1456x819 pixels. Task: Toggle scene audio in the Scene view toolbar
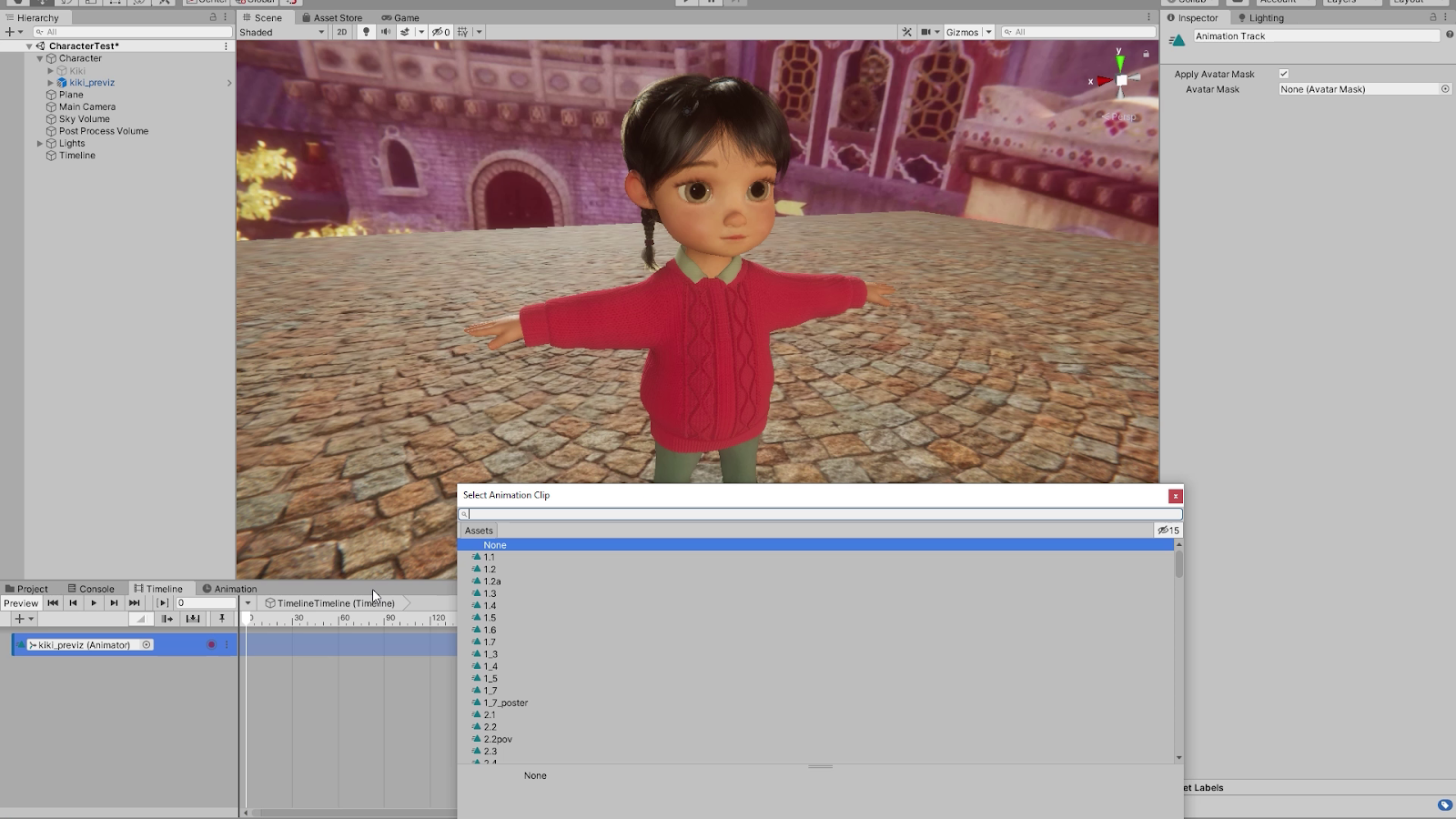coord(385,32)
